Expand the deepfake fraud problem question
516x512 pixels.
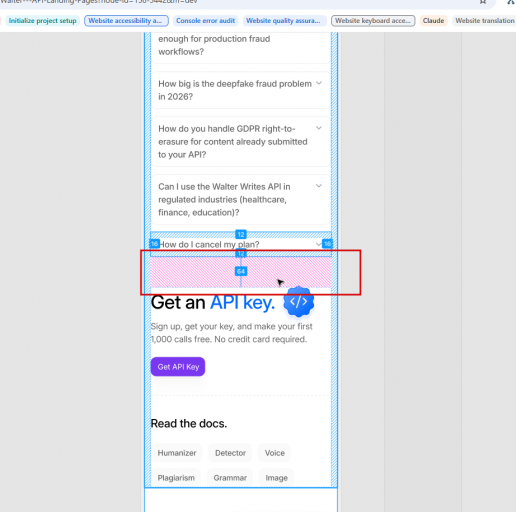[x=241, y=90]
